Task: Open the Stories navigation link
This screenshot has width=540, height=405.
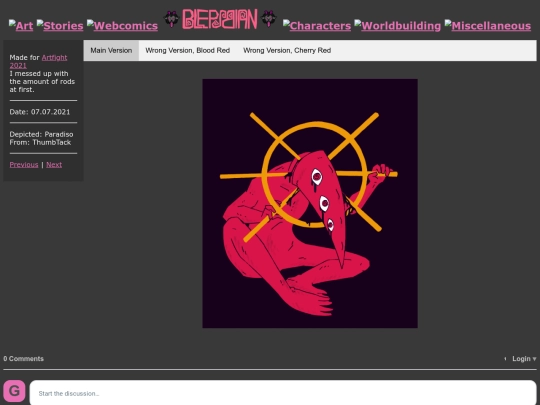Action: click(x=60, y=25)
